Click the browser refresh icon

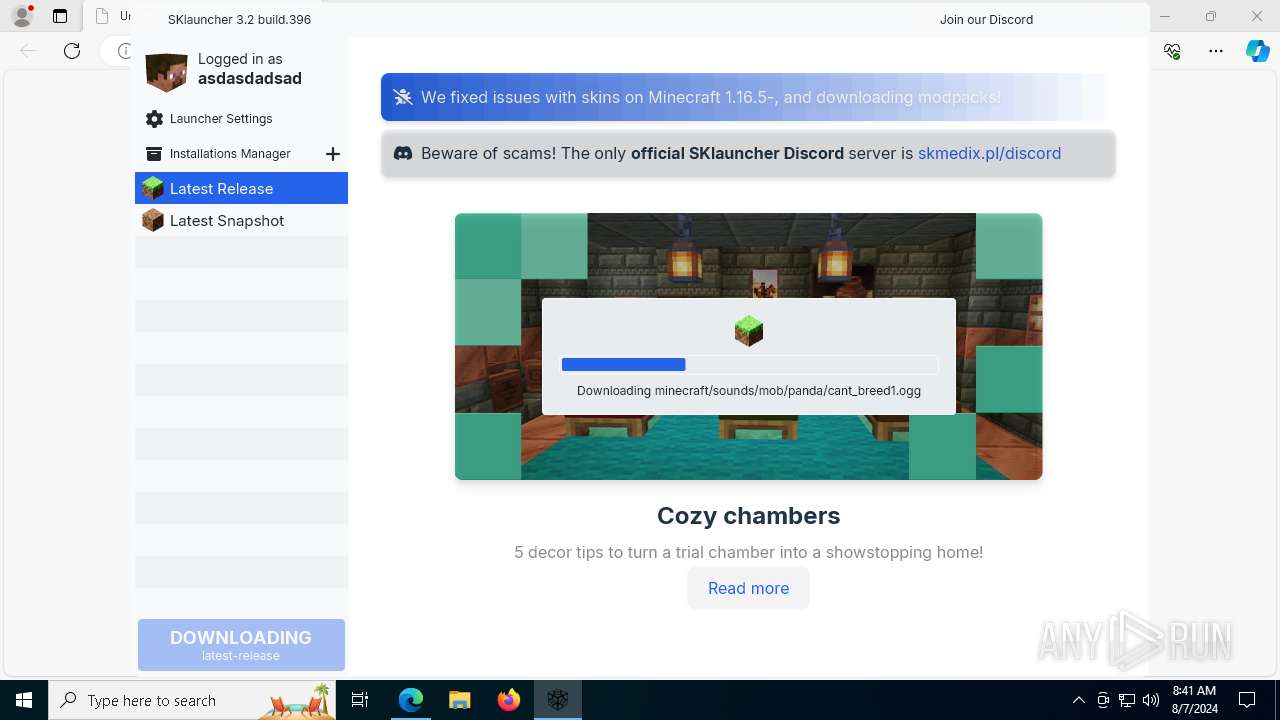click(x=72, y=51)
